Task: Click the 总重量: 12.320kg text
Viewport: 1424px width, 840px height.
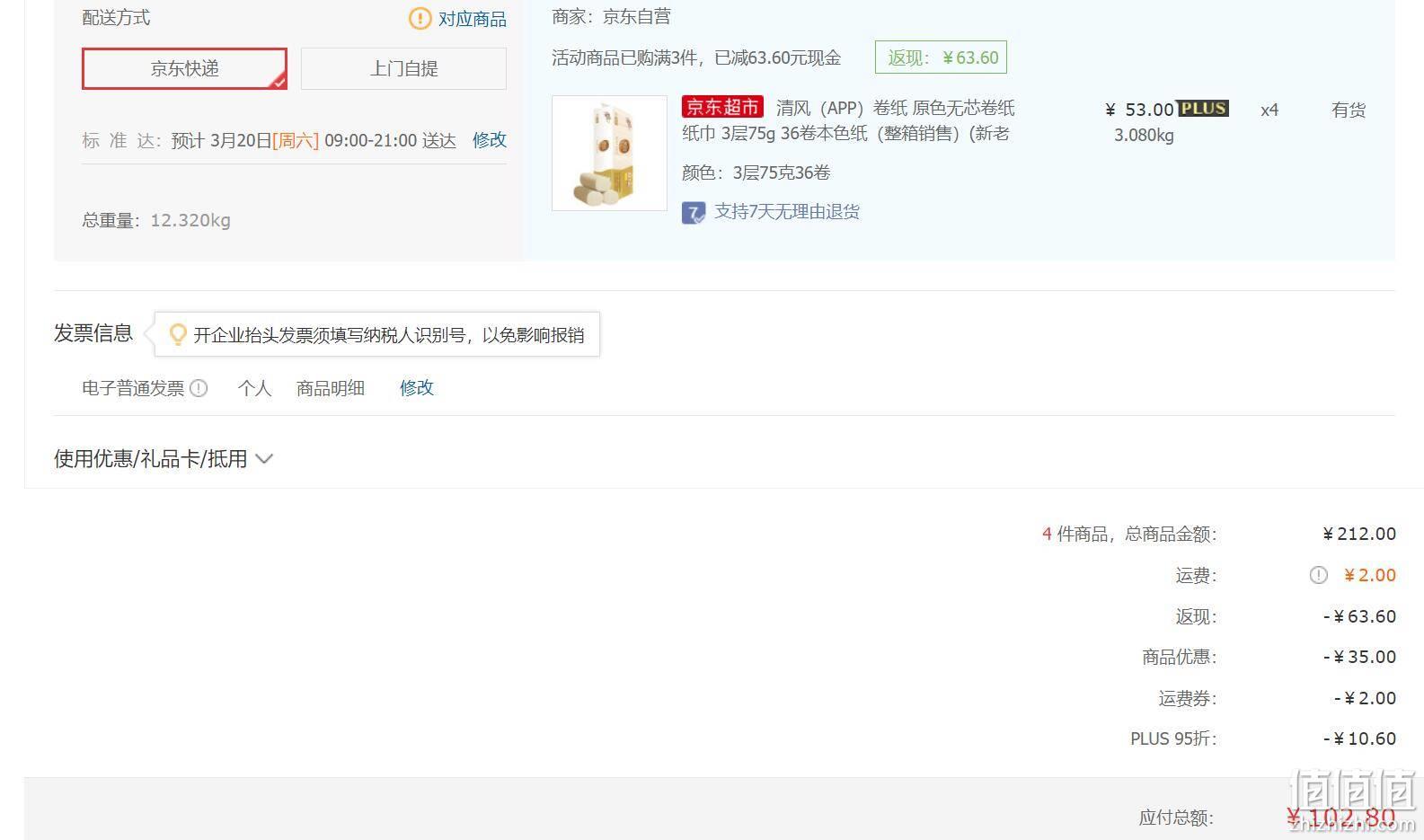Action: [x=156, y=220]
